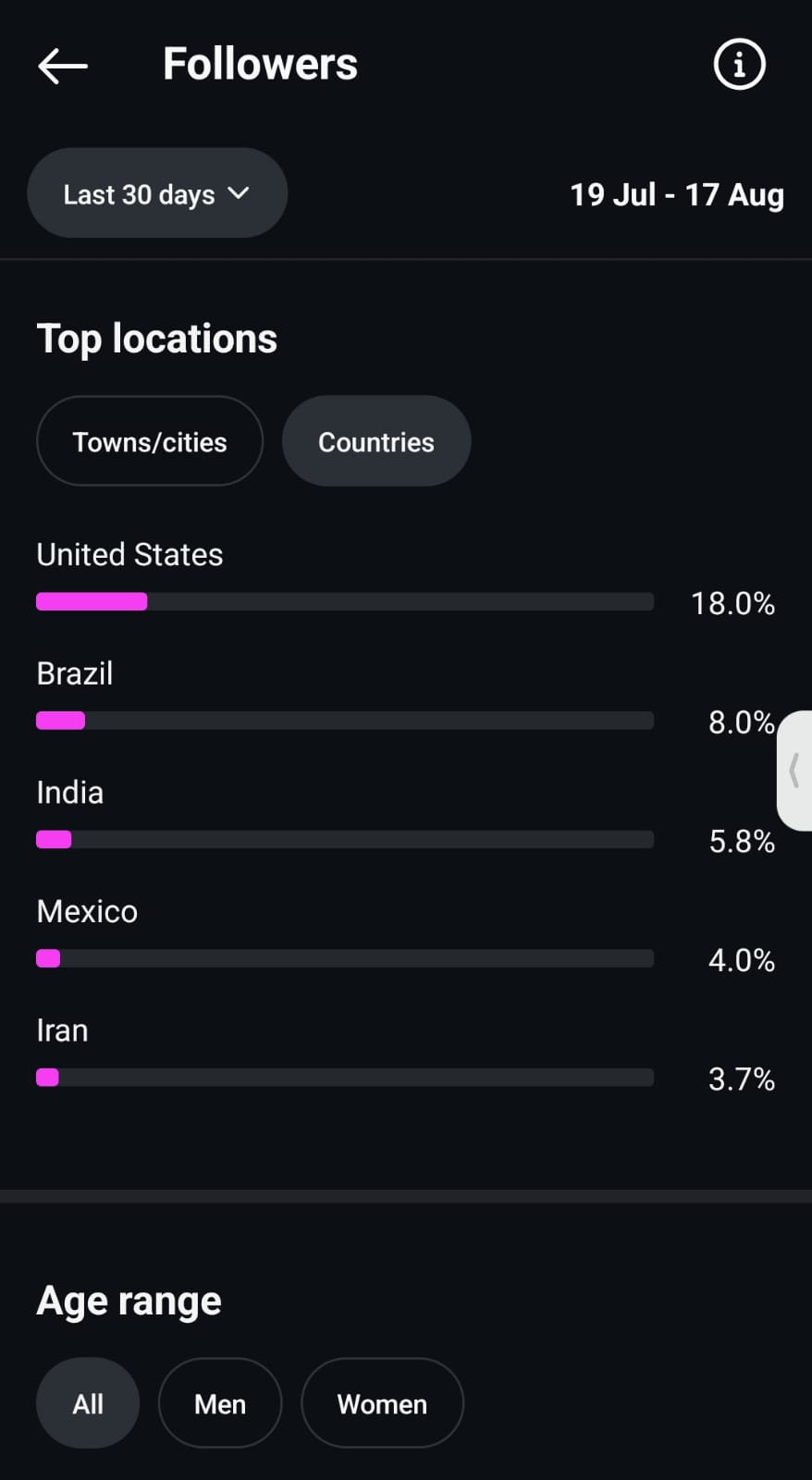The width and height of the screenshot is (812, 1480).
Task: Select the Countries location filter
Action: 376,442
